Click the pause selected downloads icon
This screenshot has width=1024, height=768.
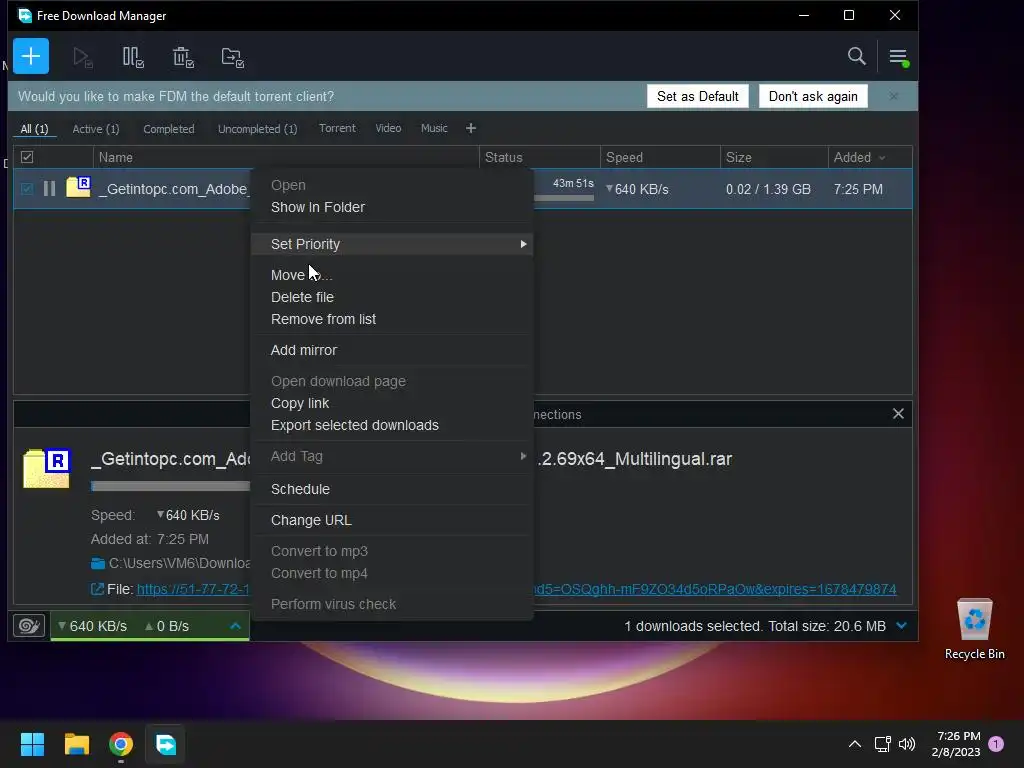133,57
